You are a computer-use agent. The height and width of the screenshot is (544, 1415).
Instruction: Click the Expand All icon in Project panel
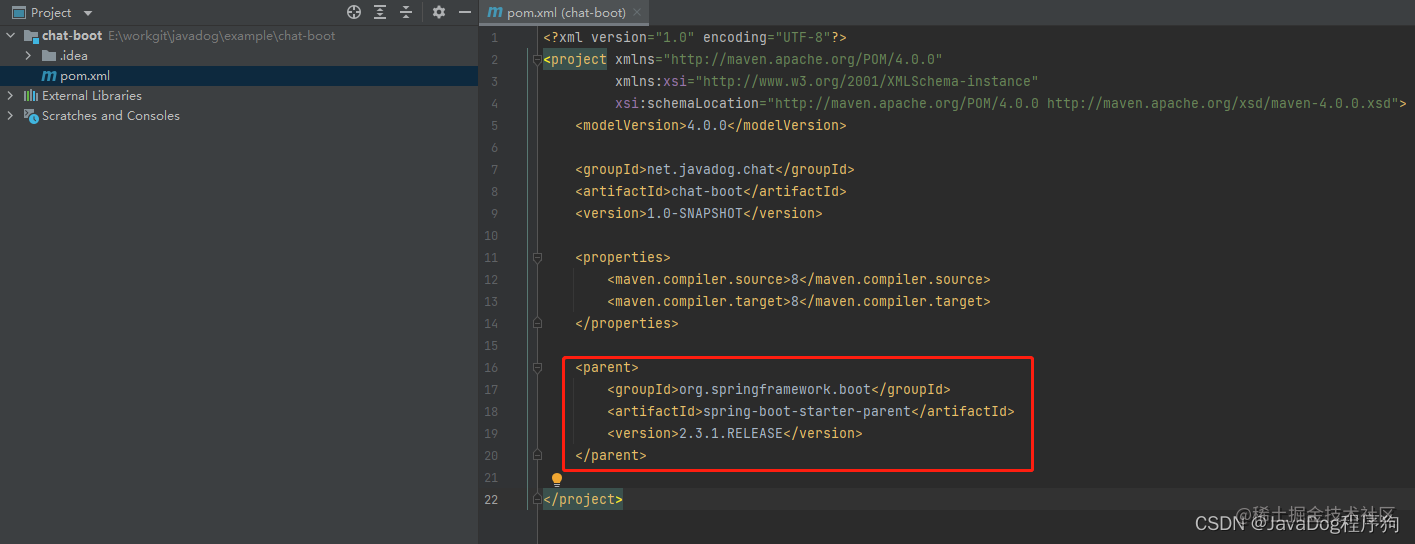(380, 12)
